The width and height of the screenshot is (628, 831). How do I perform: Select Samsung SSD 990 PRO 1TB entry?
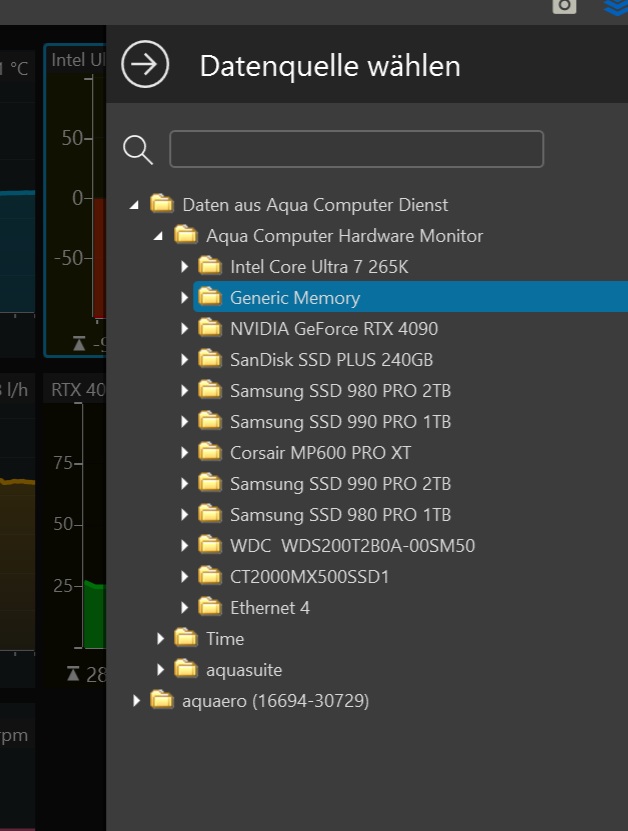pyautogui.click(x=340, y=421)
